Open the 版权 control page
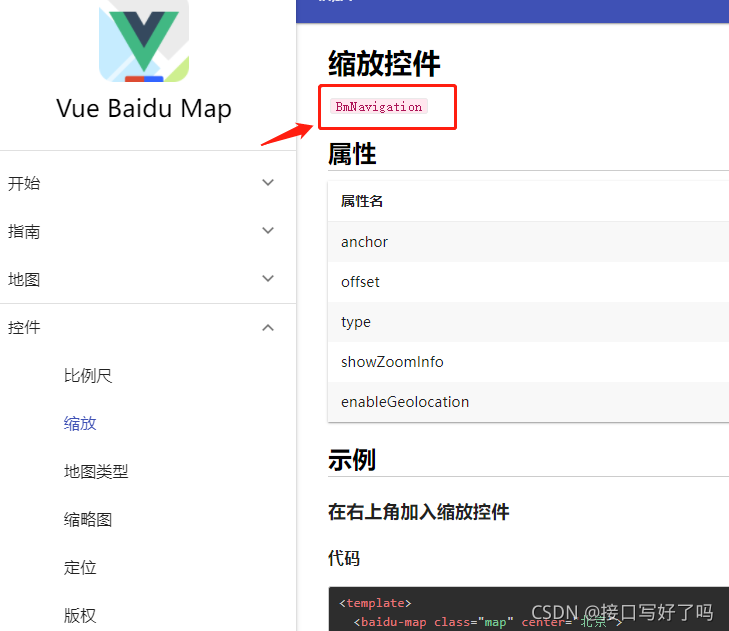729x631 pixels. (80, 615)
